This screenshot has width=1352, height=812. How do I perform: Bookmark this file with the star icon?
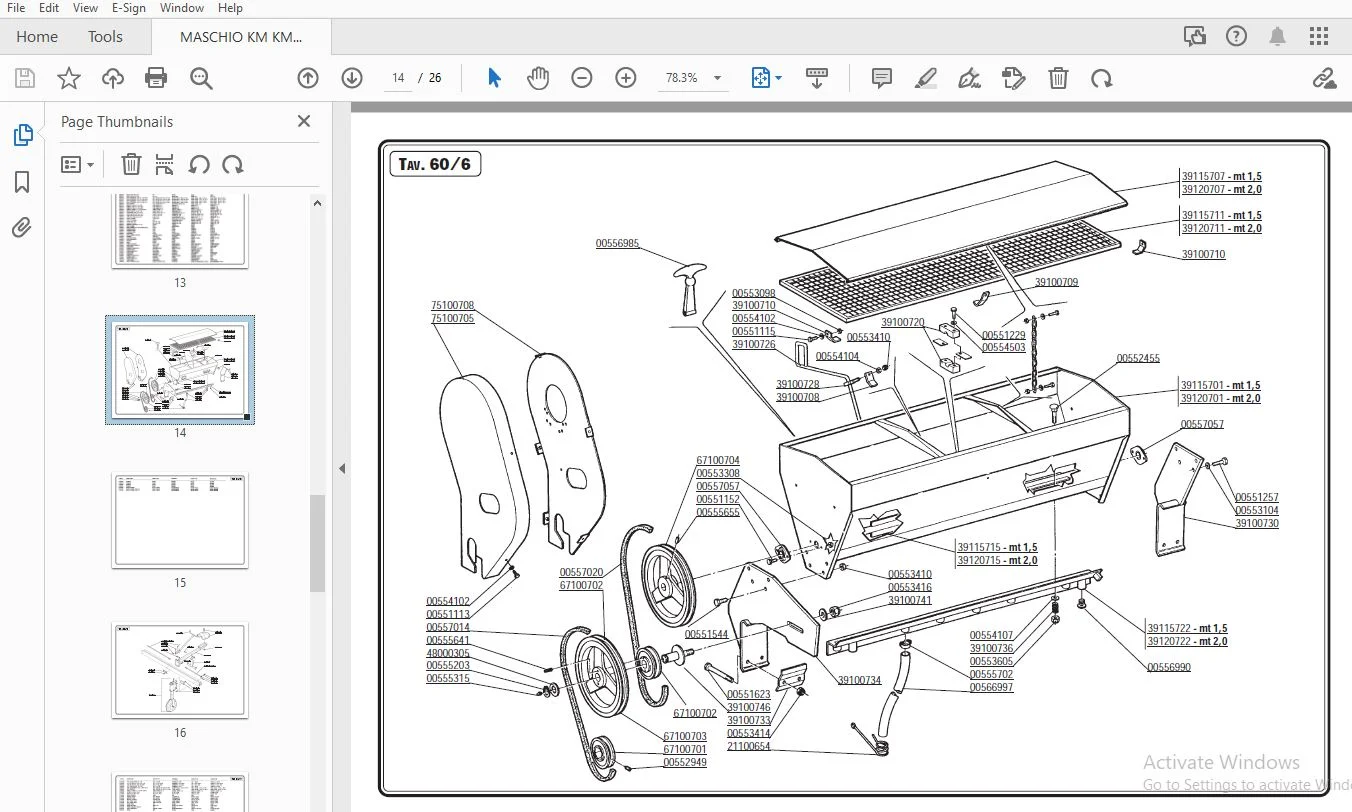[69, 78]
